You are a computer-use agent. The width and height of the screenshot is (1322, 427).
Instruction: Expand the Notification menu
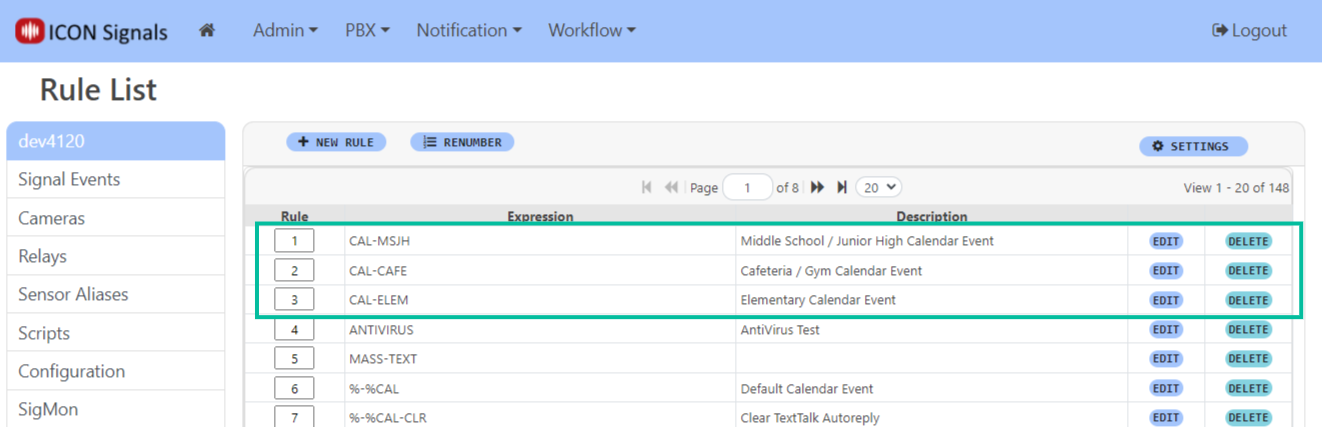coord(469,30)
